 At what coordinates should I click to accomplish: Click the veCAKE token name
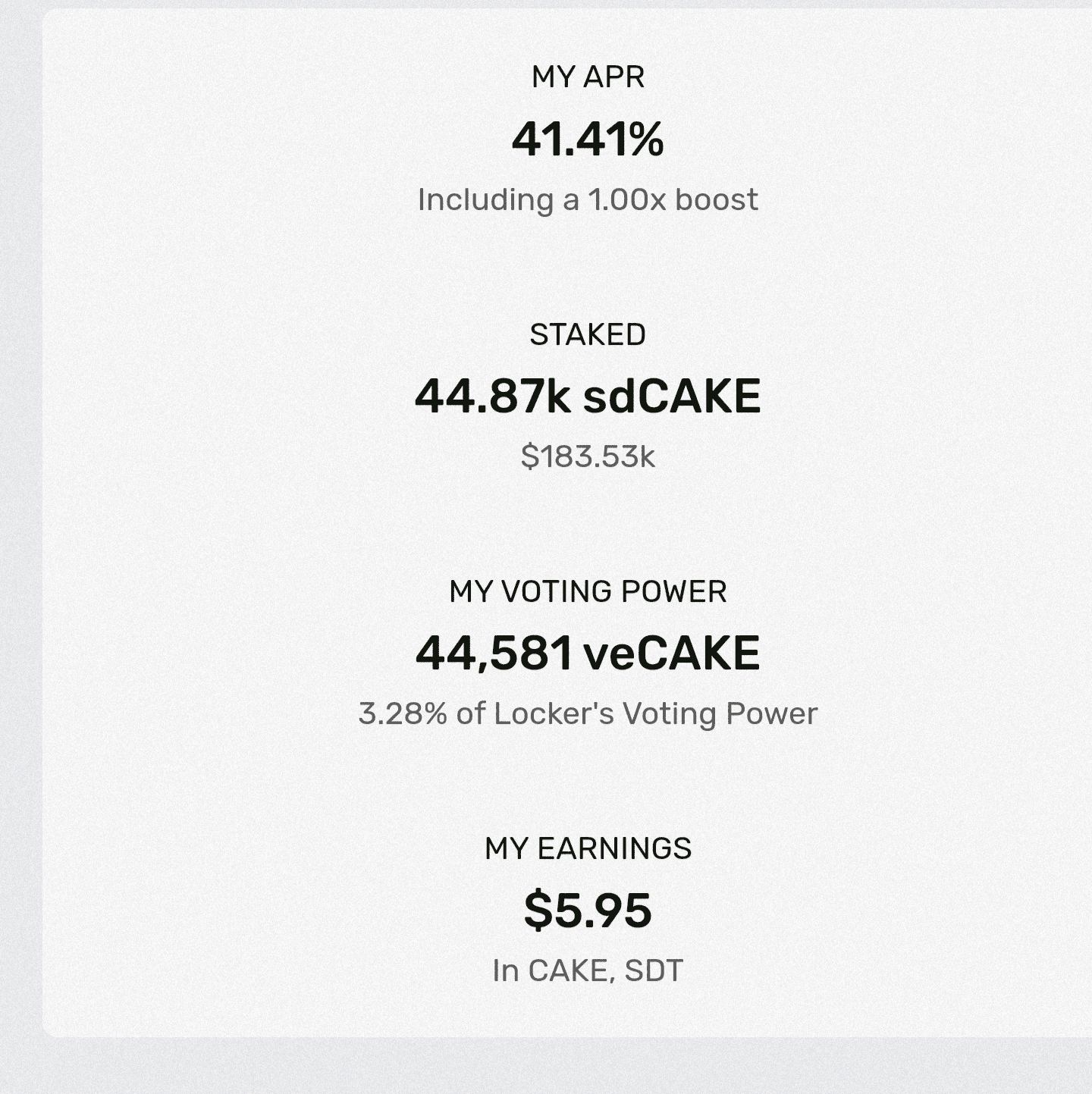click(671, 654)
